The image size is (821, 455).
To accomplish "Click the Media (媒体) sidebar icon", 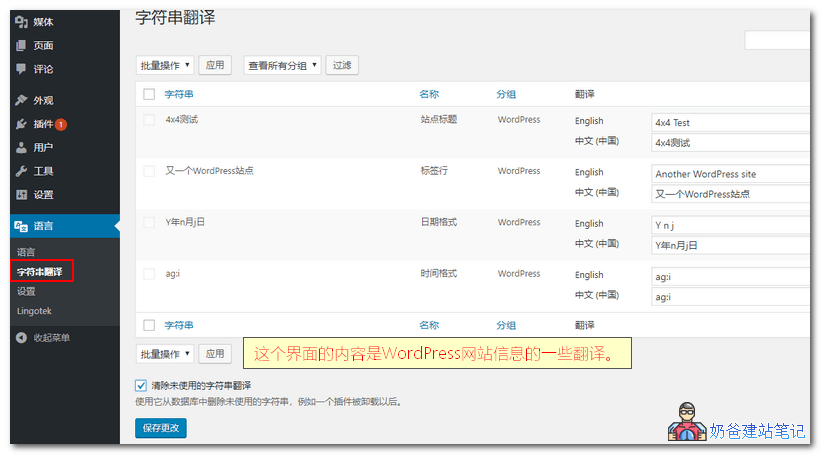I will pyautogui.click(x=21, y=21).
